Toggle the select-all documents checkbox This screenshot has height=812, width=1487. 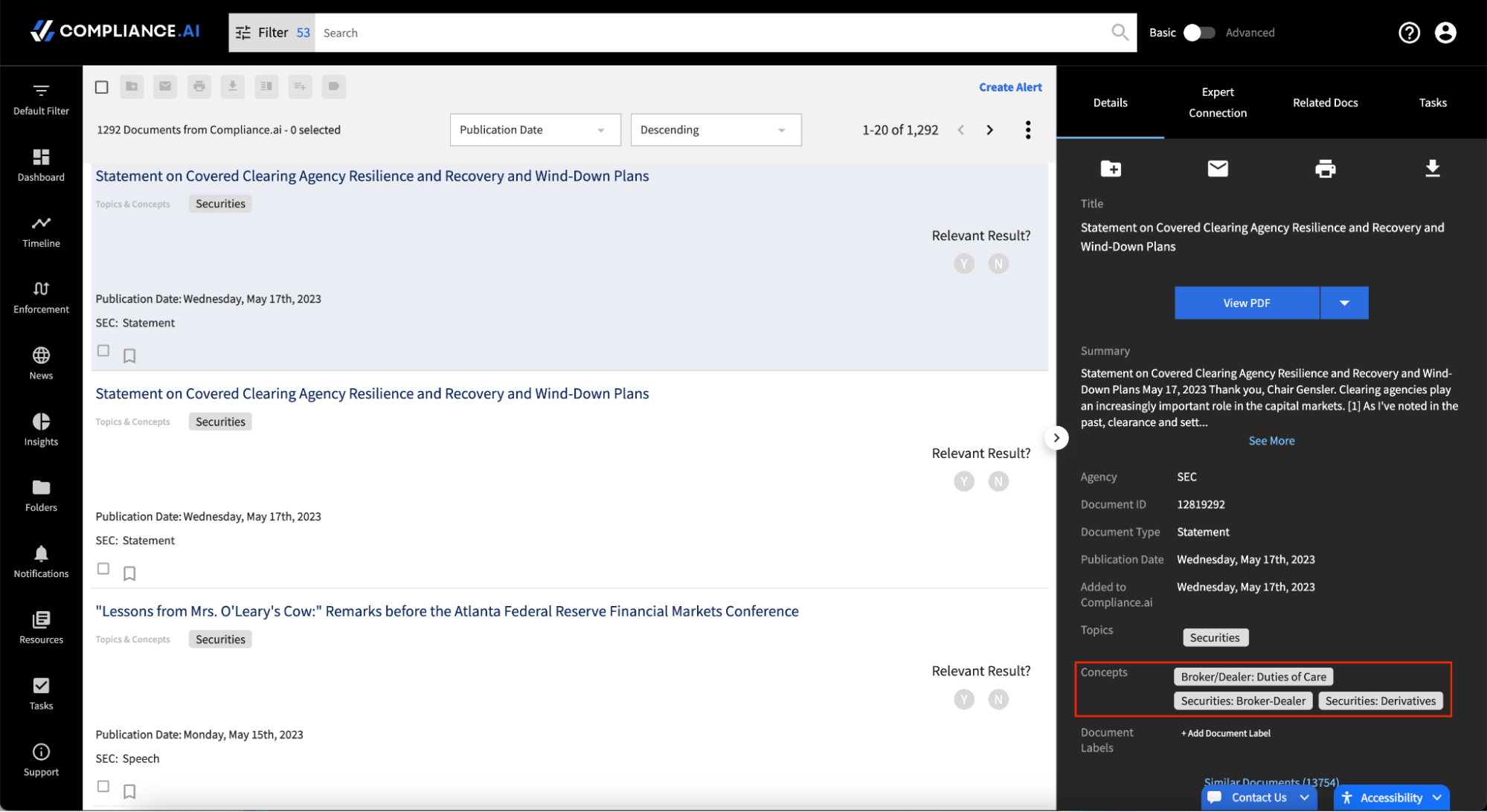[102, 87]
